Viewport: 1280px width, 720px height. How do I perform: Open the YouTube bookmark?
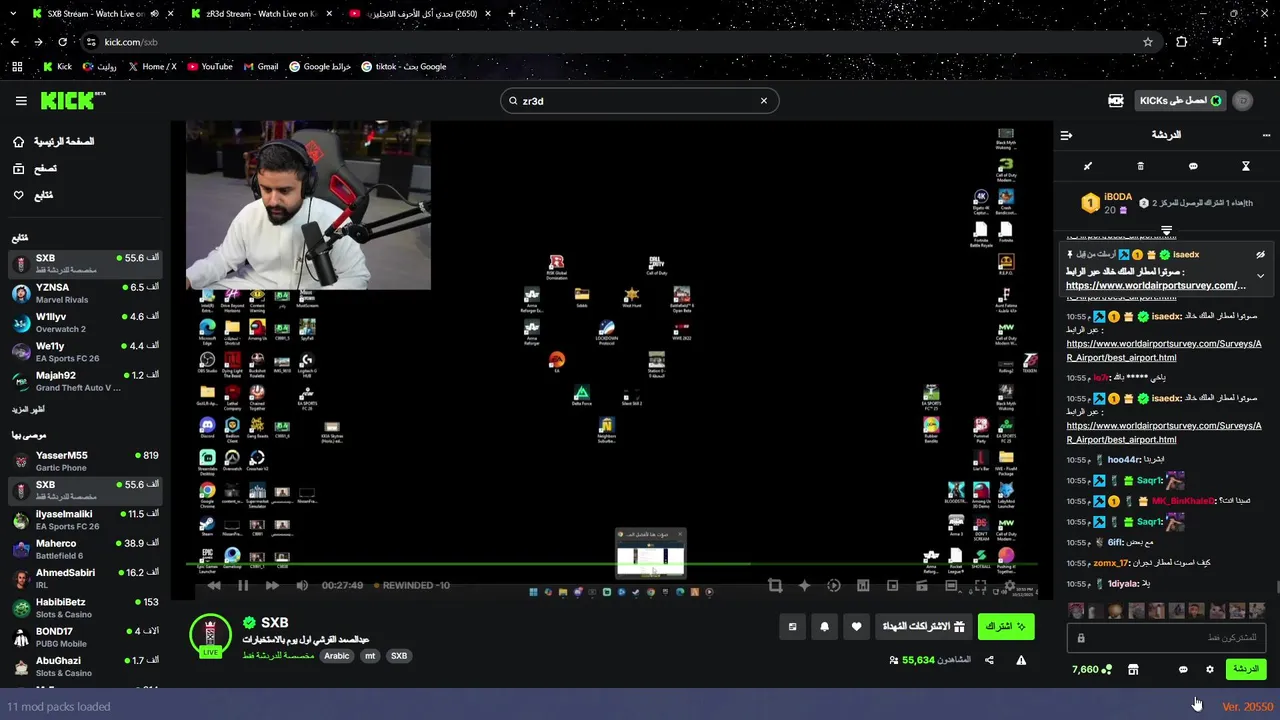click(x=210, y=67)
